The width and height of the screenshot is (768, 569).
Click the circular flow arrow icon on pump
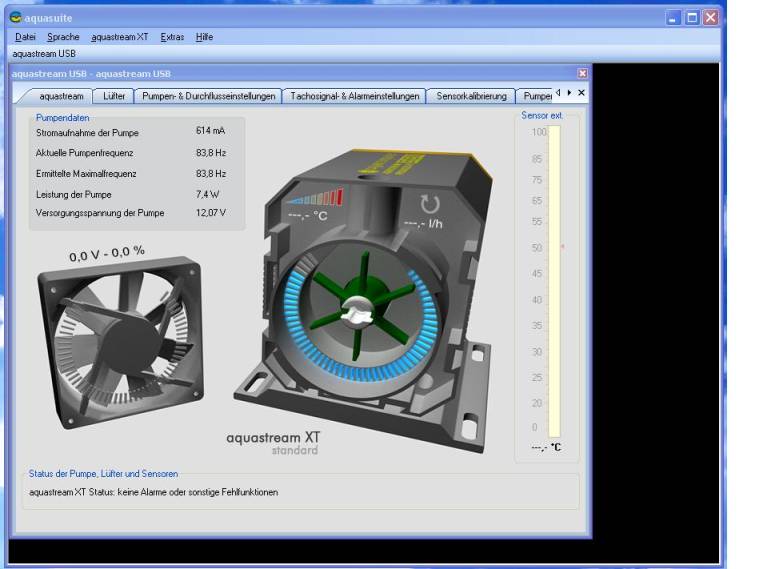[x=429, y=203]
